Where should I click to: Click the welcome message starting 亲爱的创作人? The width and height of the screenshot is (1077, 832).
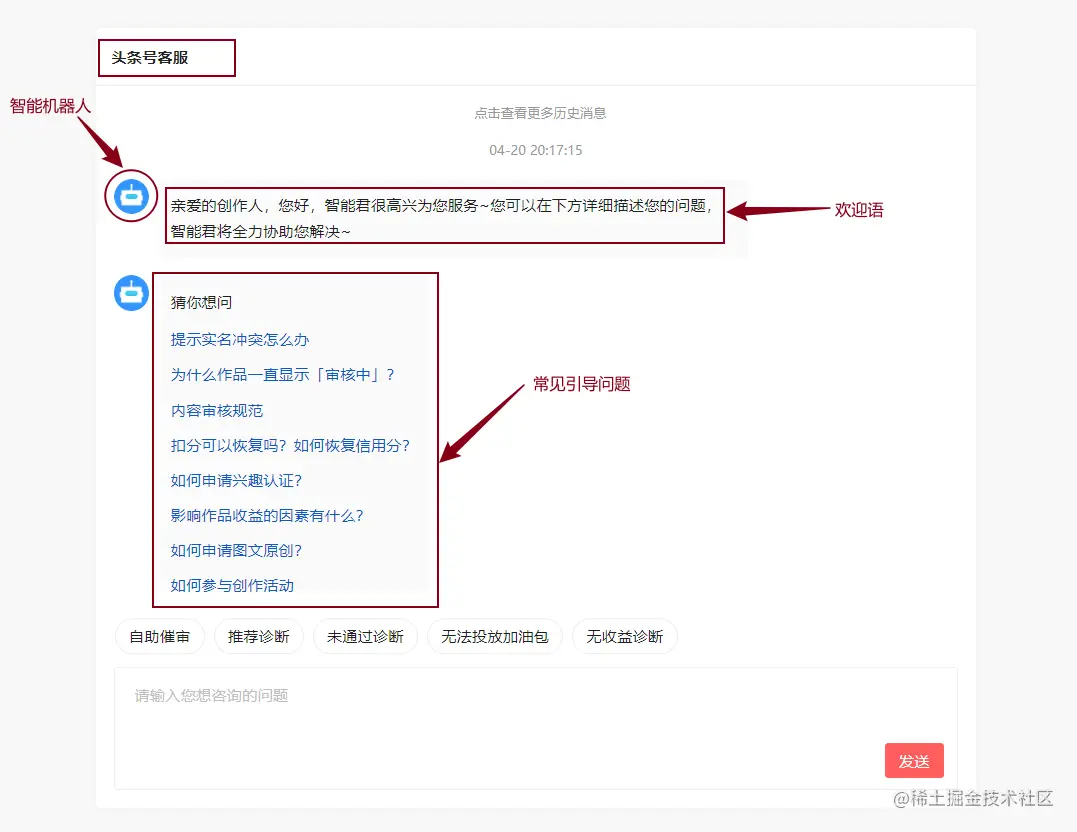click(x=444, y=218)
